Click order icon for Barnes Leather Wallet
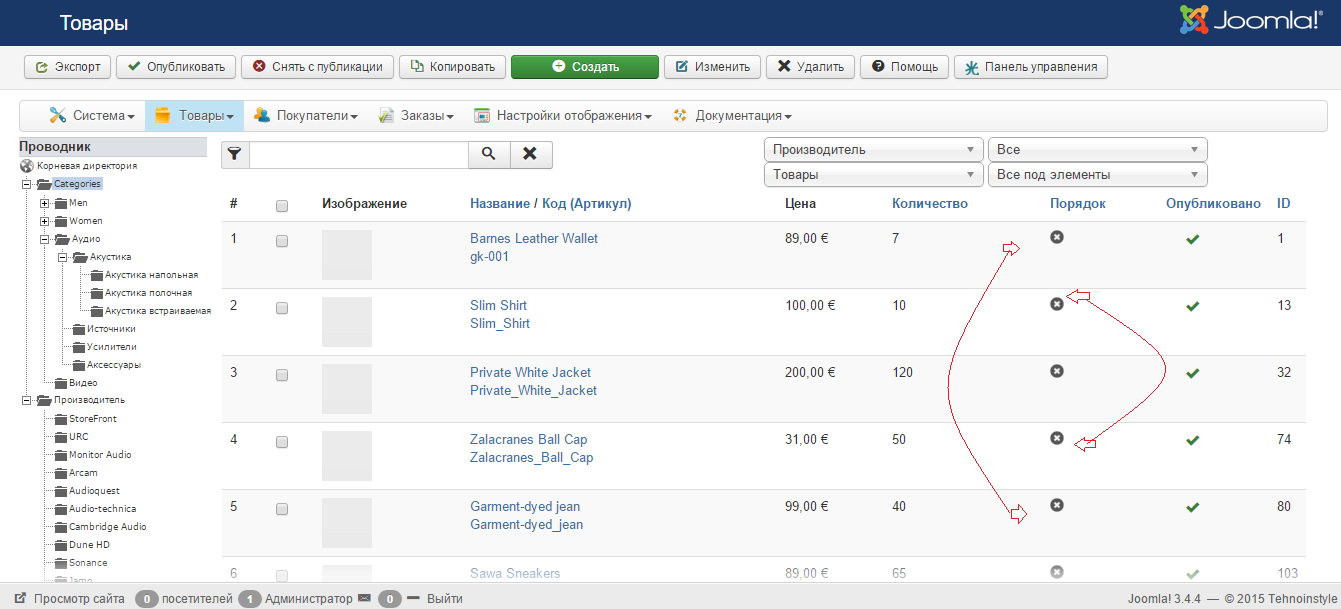Screen dimensions: 1341x609 pyautogui.click(x=1057, y=237)
